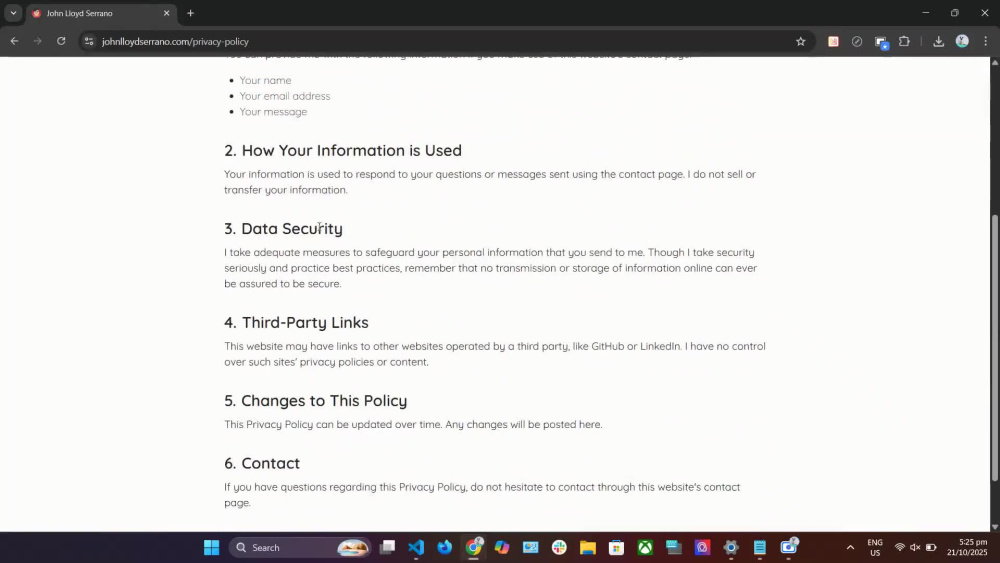The height and width of the screenshot is (563, 1000).
Task: Open the Chrome profile avatar
Action: [x=962, y=41]
